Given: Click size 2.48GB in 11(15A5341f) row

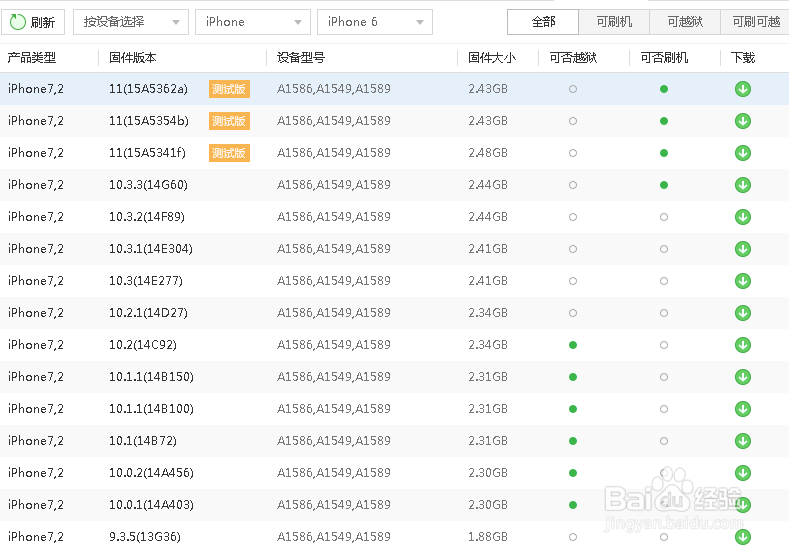Looking at the screenshot, I should [x=488, y=153].
